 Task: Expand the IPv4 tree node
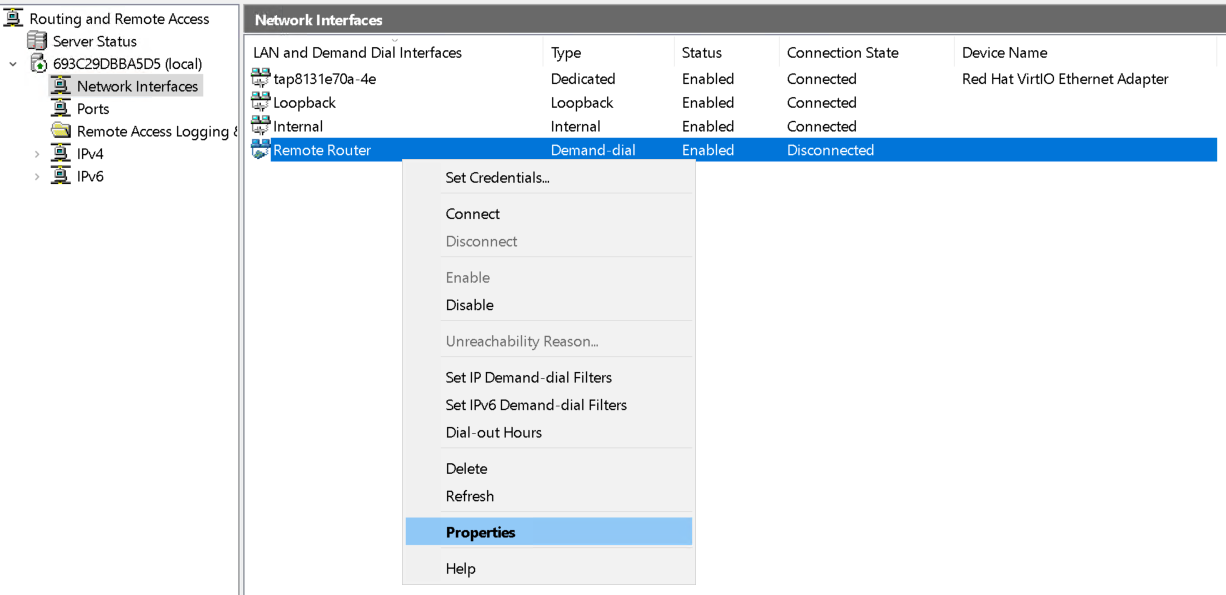[37, 154]
